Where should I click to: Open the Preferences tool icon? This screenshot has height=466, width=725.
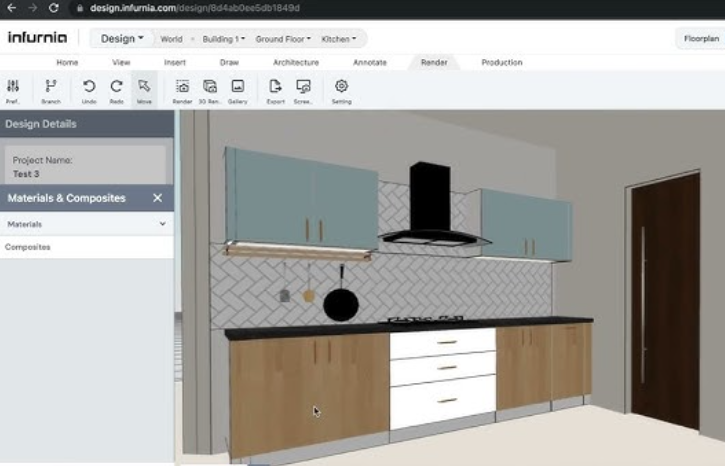(13, 91)
